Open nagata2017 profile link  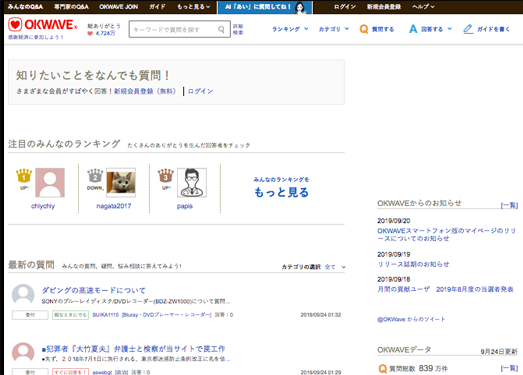(114, 206)
